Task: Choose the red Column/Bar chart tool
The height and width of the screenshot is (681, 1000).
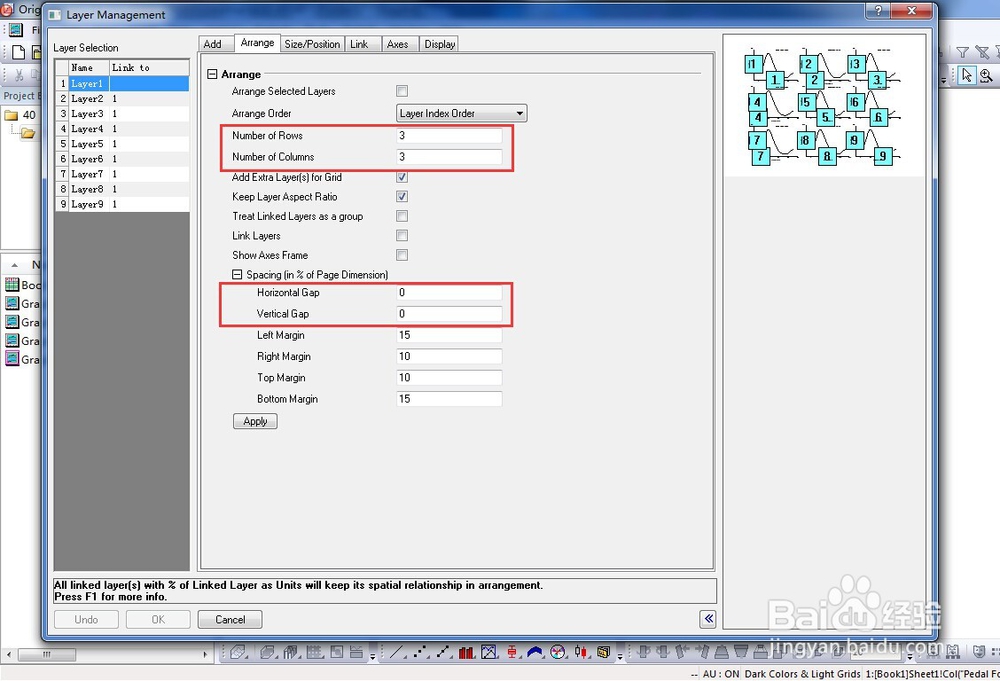Action: 466,652
